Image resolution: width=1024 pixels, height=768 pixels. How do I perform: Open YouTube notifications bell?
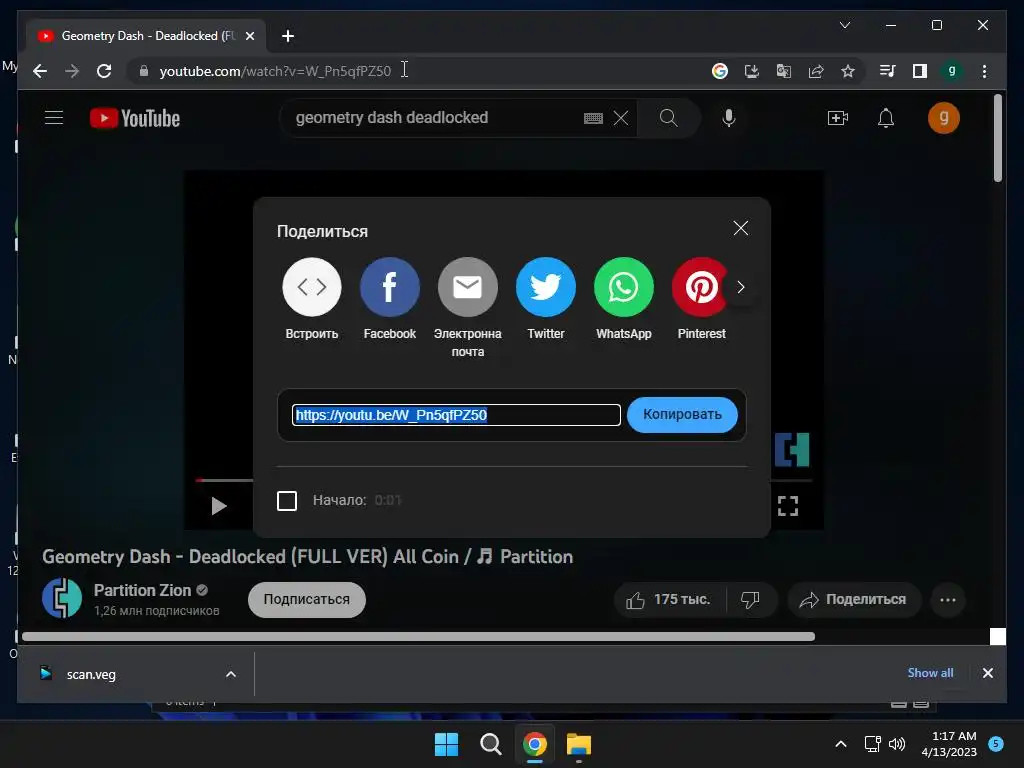pos(886,118)
